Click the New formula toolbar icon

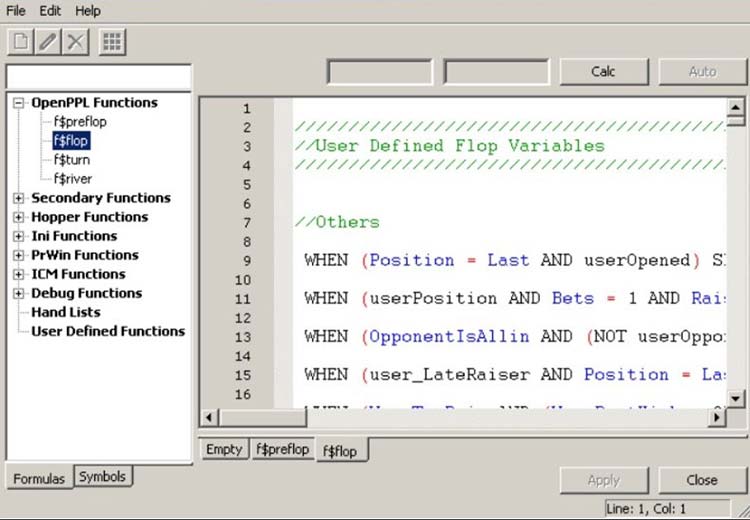click(20, 42)
